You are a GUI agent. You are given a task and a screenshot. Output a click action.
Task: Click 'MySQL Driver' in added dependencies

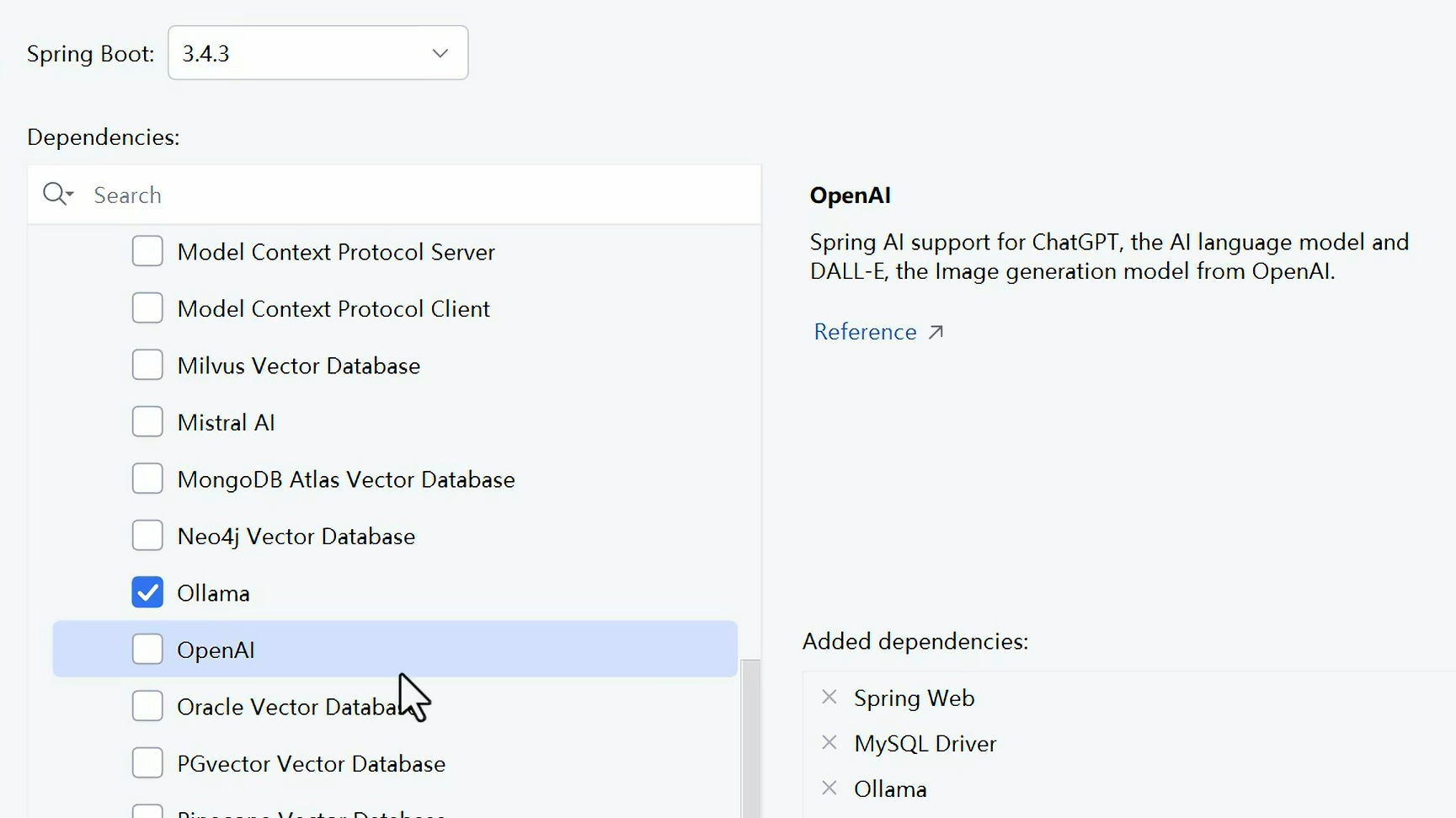[925, 744]
